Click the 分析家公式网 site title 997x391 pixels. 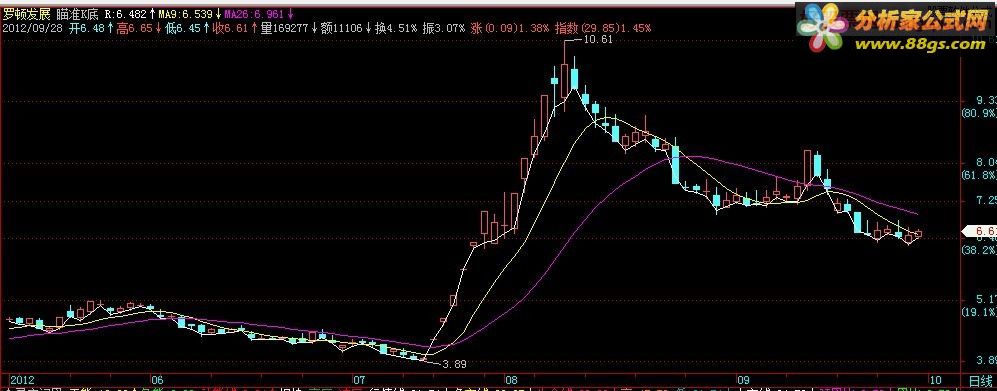tap(919, 21)
